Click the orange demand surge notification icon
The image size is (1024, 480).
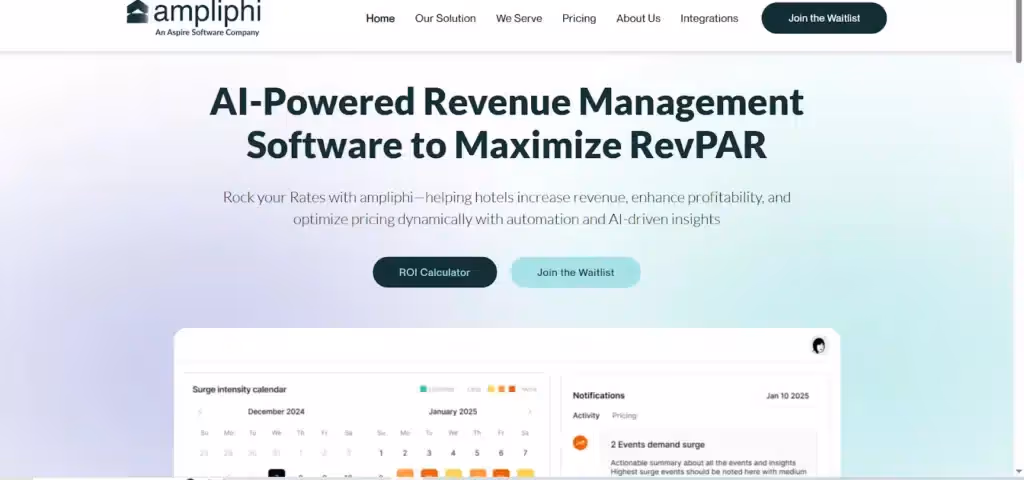pos(580,443)
